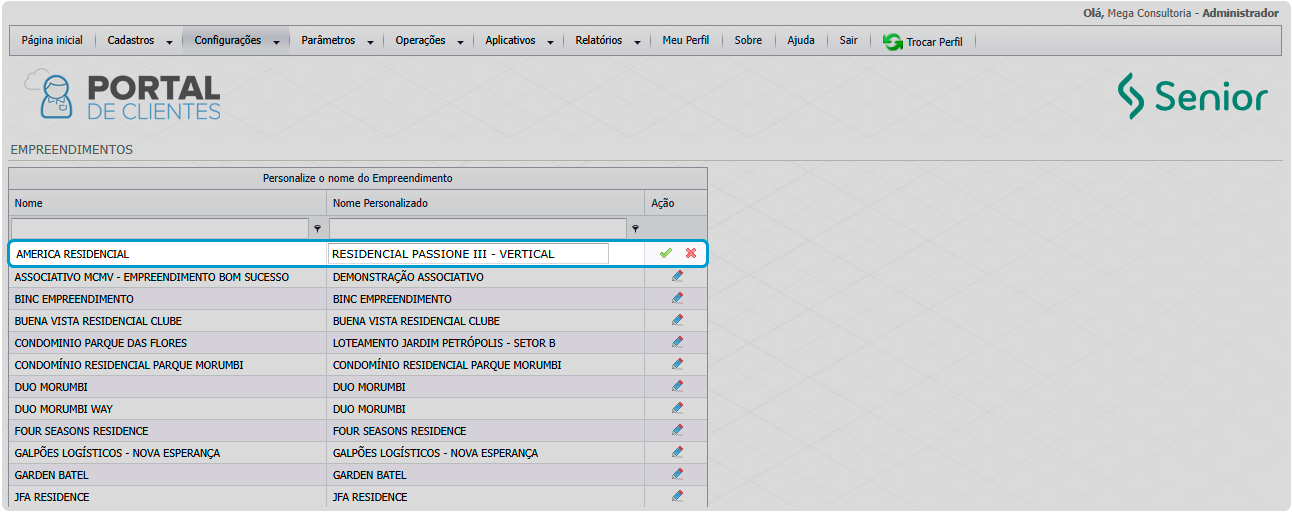The image size is (1292, 513).
Task: Click Trocar Perfil text button
Action: [x=935, y=43]
